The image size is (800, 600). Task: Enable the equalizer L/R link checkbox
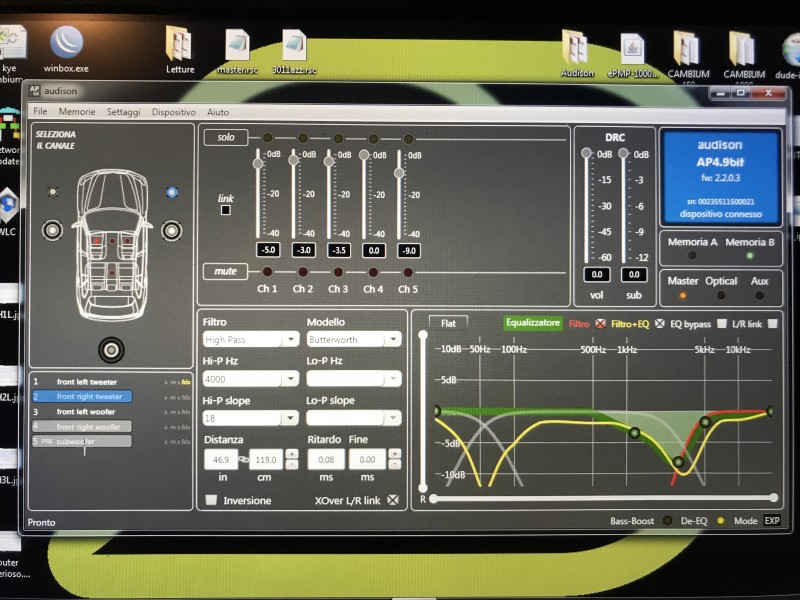[772, 323]
